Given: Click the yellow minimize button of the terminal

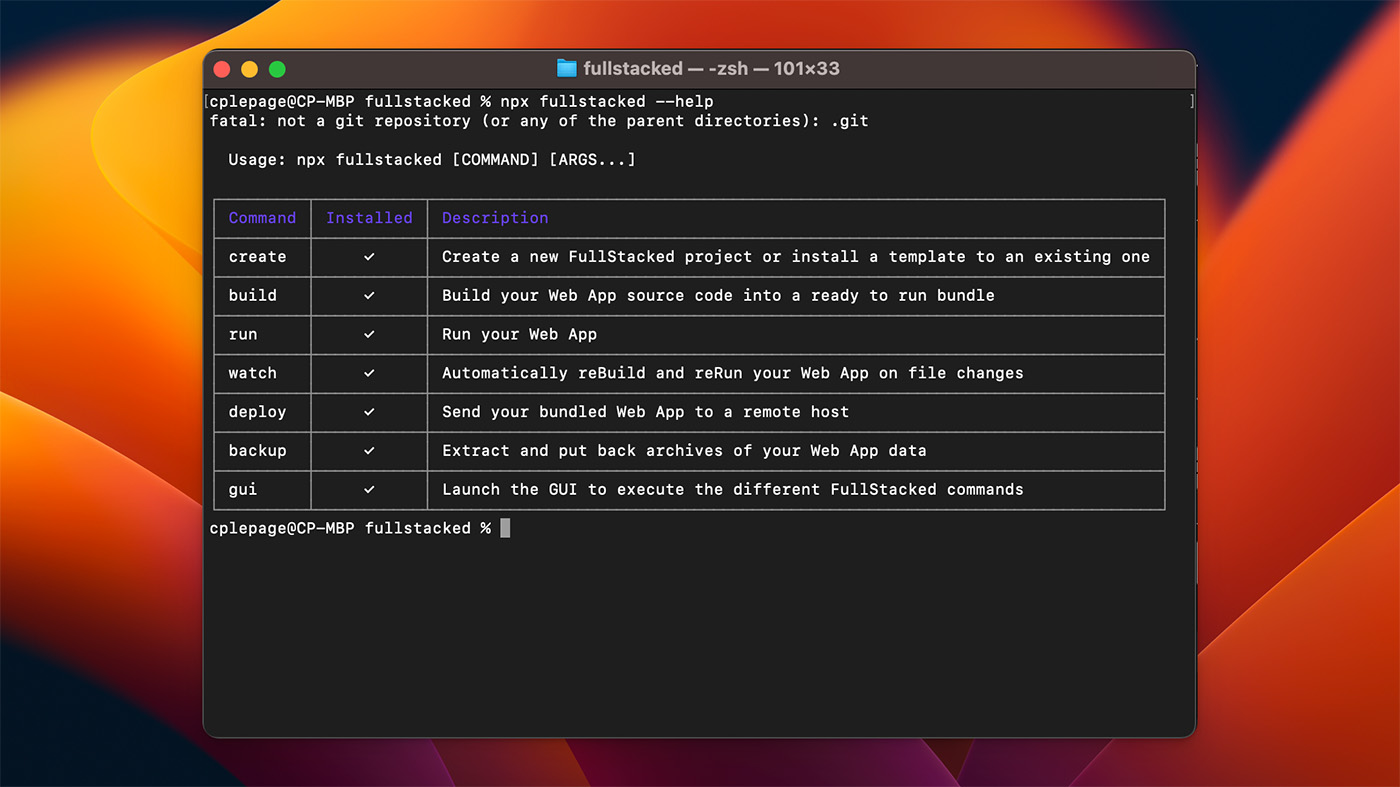Looking at the screenshot, I should pos(250,69).
